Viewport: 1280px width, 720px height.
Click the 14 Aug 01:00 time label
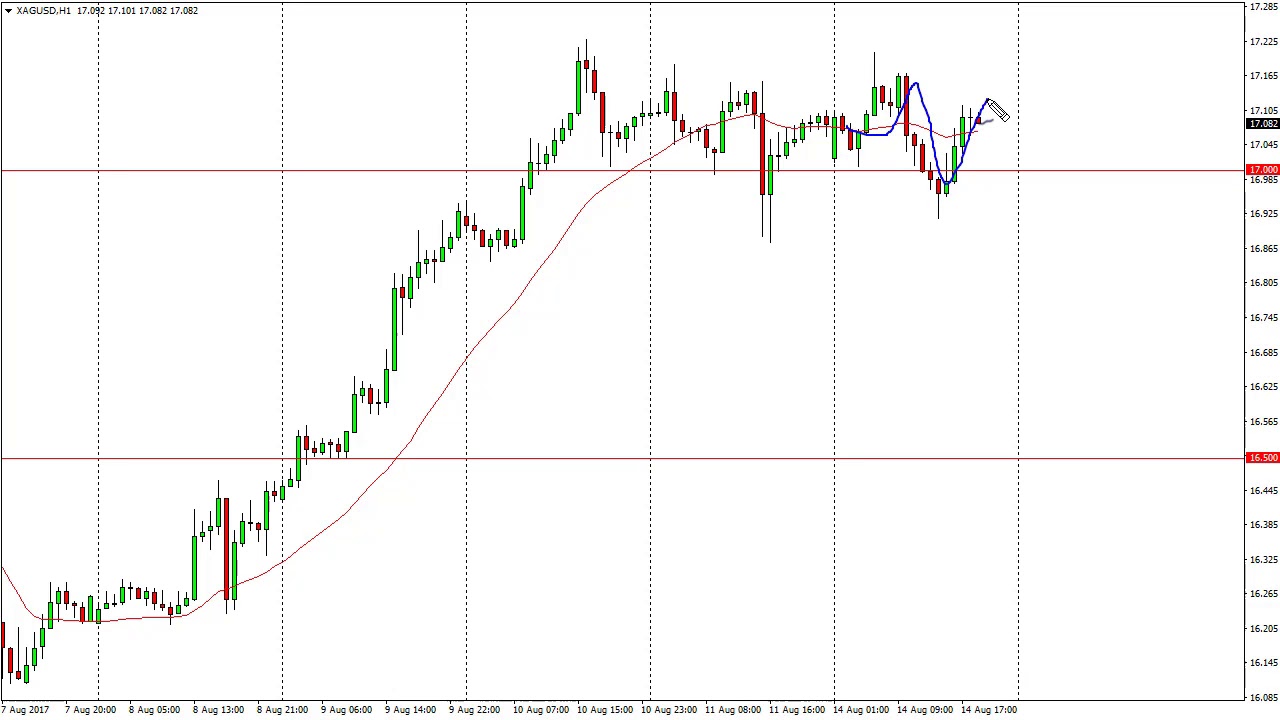[x=861, y=711]
